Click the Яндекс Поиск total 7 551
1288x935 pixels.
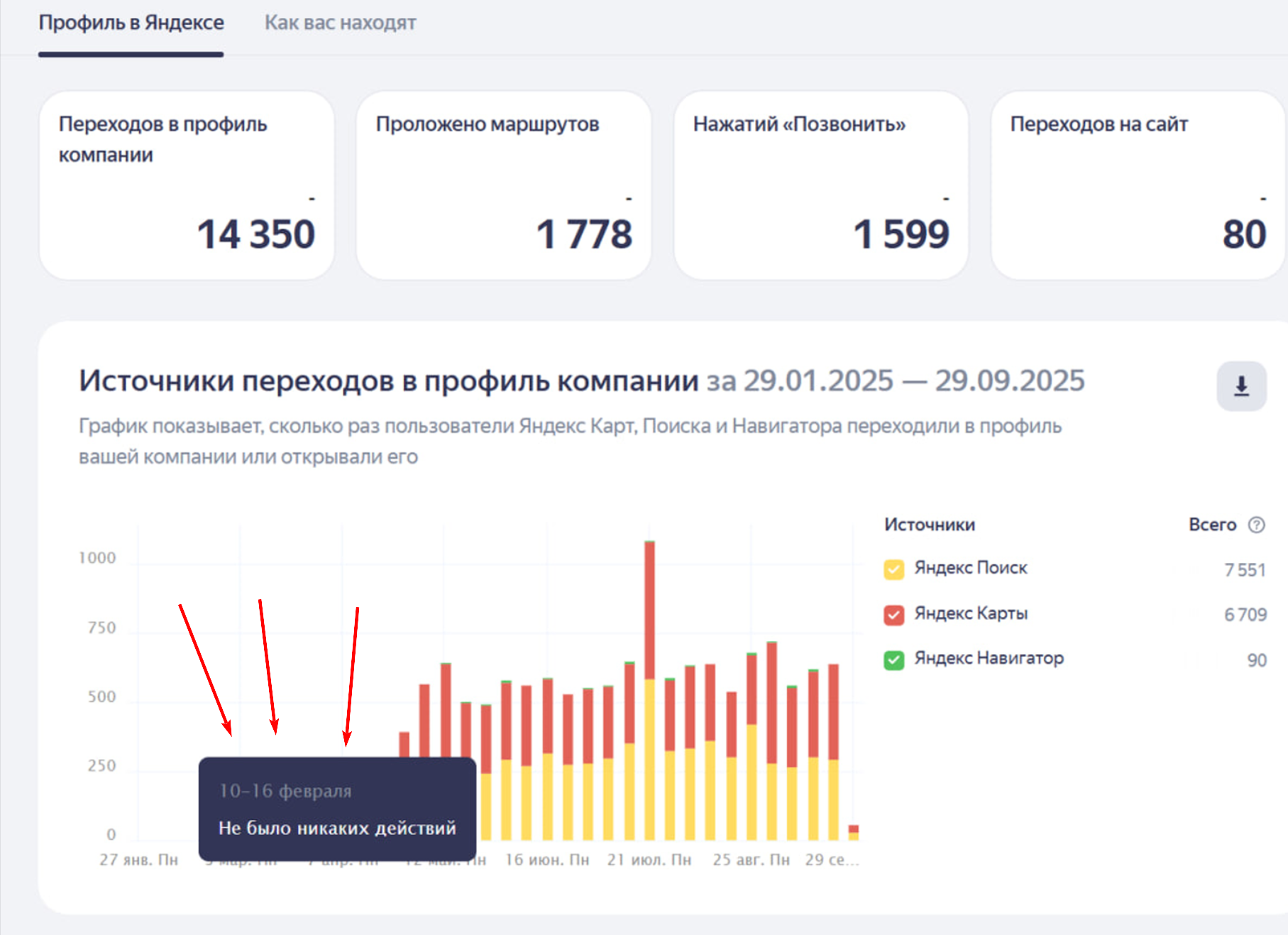1245,570
